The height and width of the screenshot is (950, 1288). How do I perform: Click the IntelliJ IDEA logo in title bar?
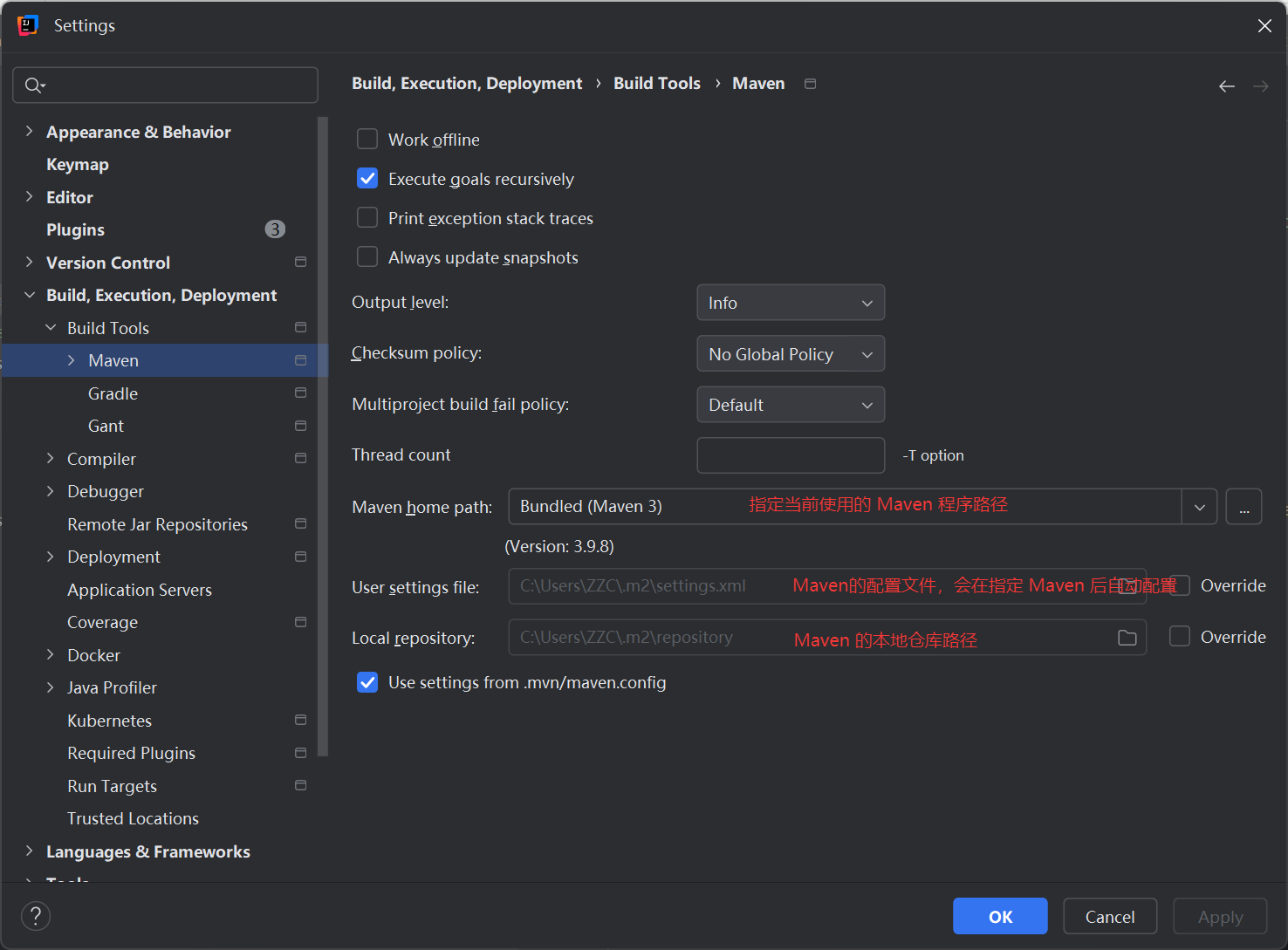[x=28, y=25]
